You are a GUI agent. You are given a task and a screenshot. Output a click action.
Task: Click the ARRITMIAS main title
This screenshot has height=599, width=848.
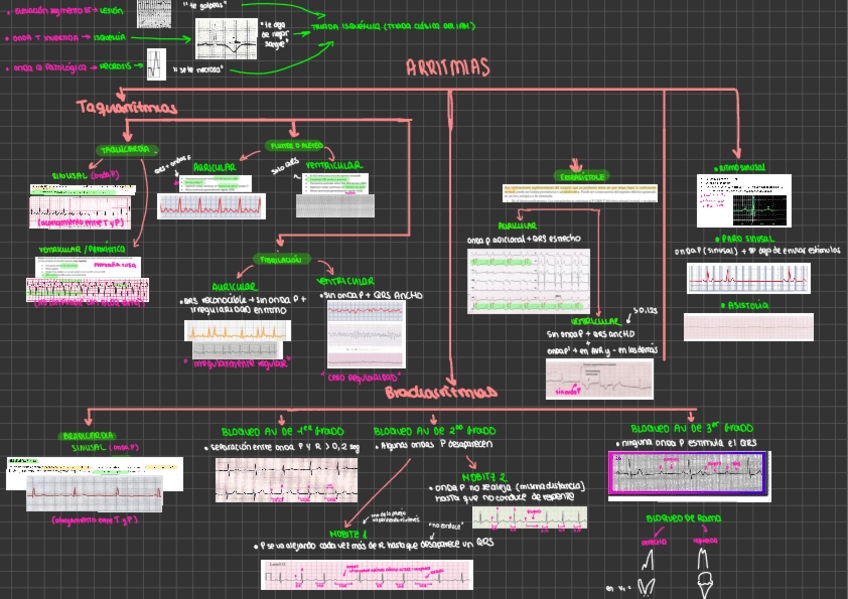(447, 67)
